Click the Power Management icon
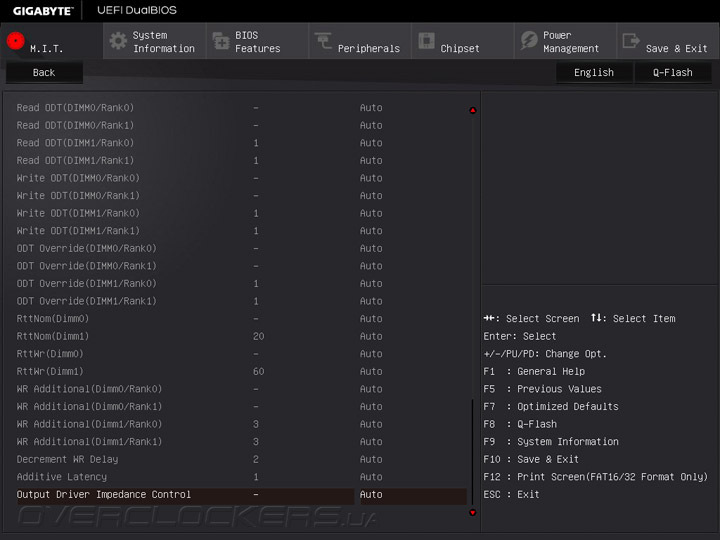This screenshot has width=720, height=540. pyautogui.click(x=529, y=41)
